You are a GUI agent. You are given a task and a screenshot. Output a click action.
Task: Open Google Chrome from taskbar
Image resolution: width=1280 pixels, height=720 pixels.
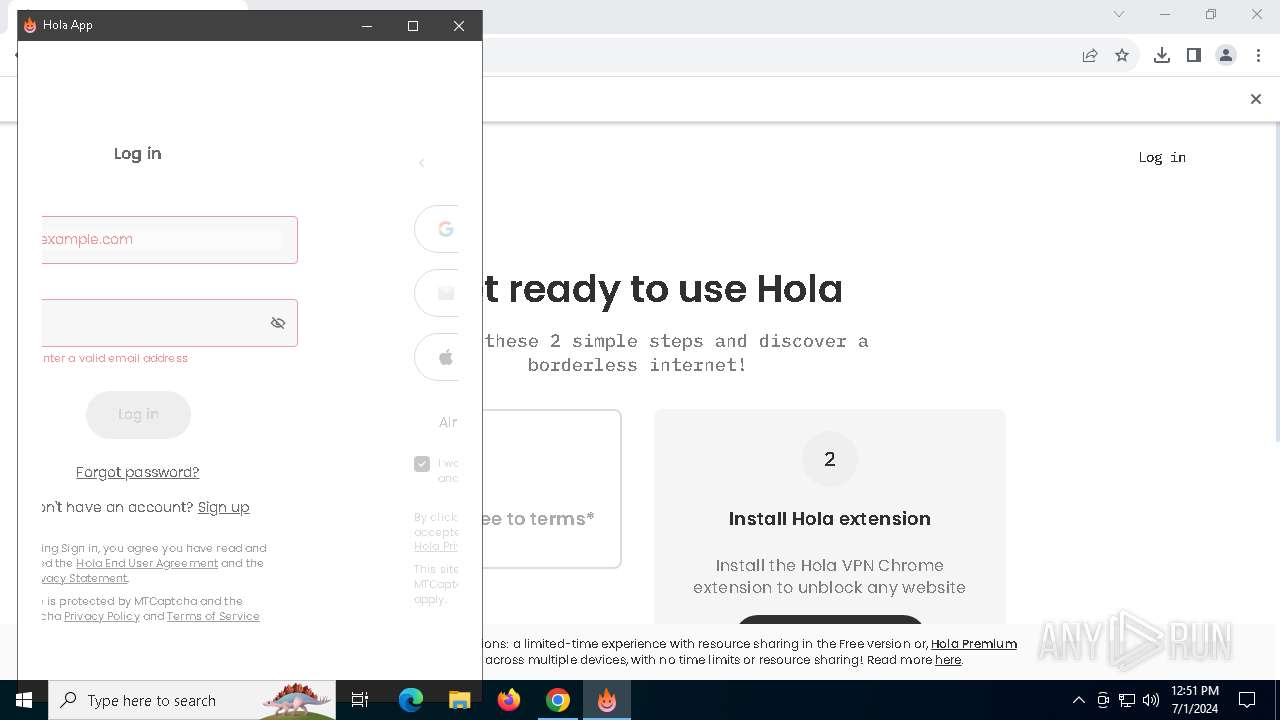pyautogui.click(x=558, y=700)
